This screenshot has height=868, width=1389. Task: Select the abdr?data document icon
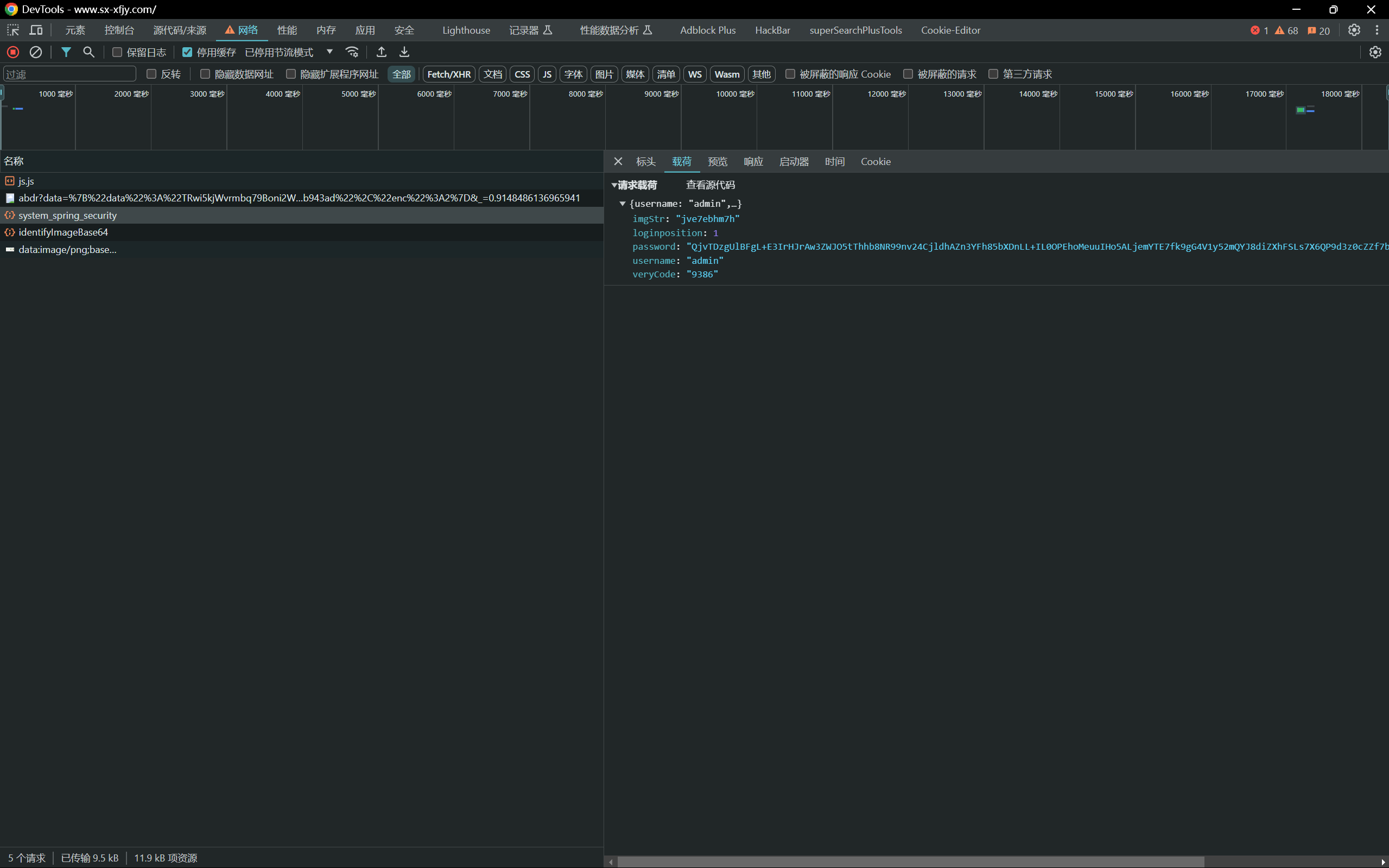pyautogui.click(x=10, y=198)
